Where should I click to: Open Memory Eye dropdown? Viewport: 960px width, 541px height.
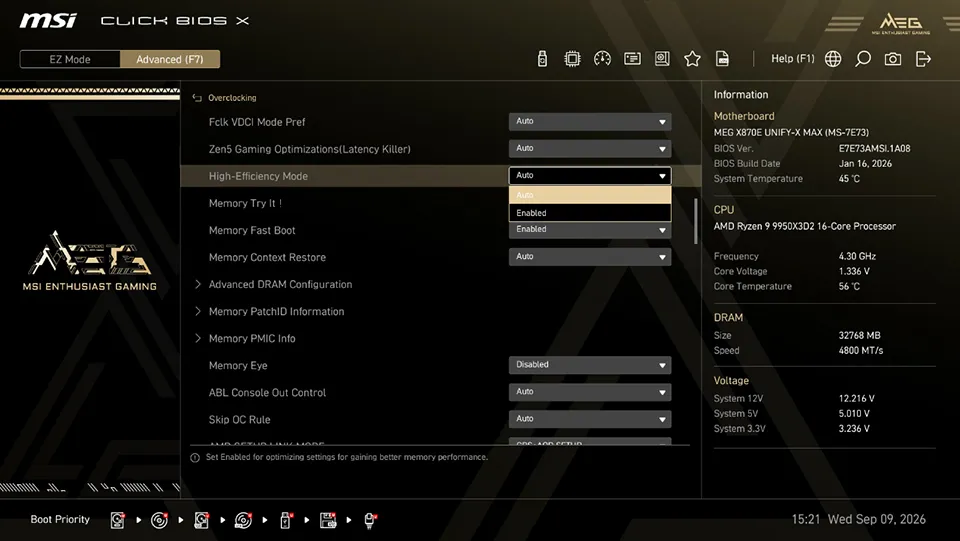(x=590, y=365)
